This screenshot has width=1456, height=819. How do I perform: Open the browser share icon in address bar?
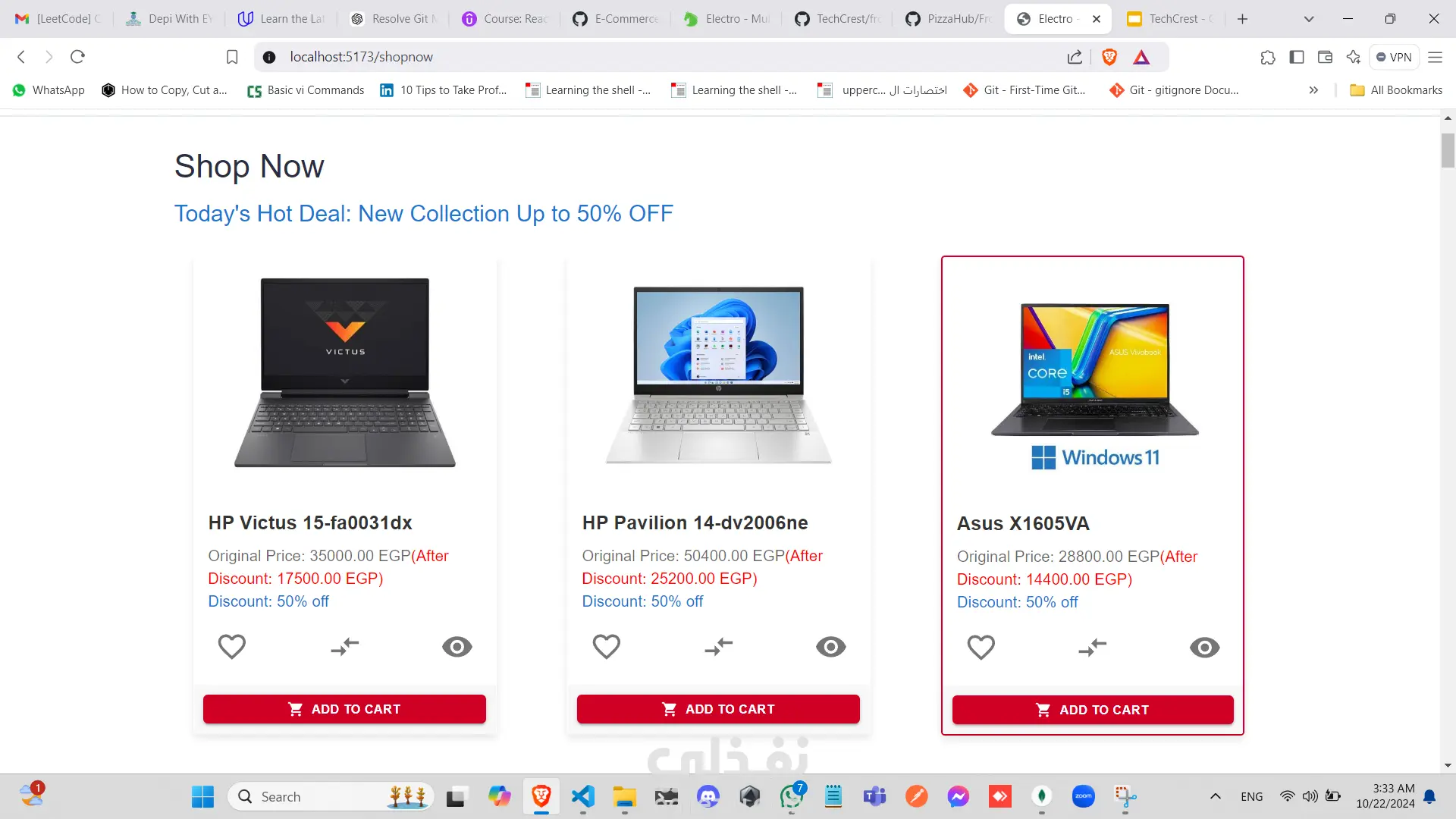click(x=1075, y=57)
